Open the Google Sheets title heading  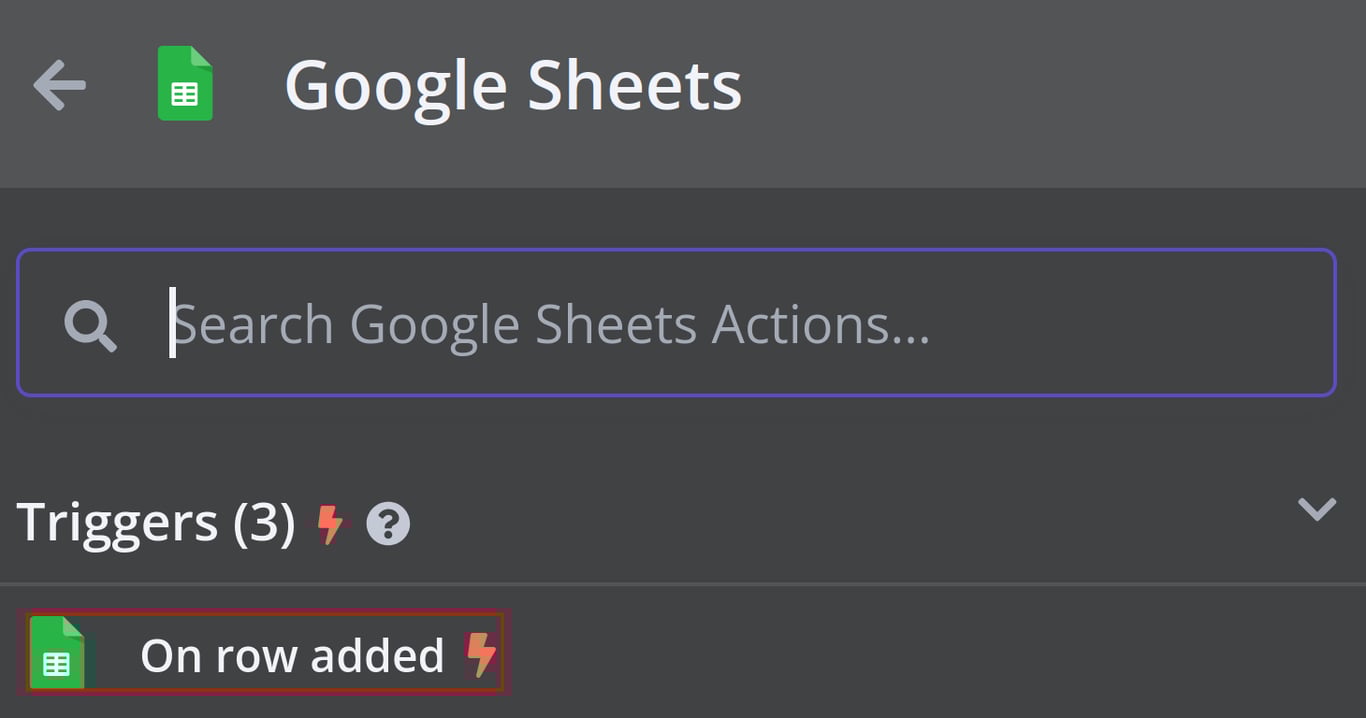click(513, 84)
